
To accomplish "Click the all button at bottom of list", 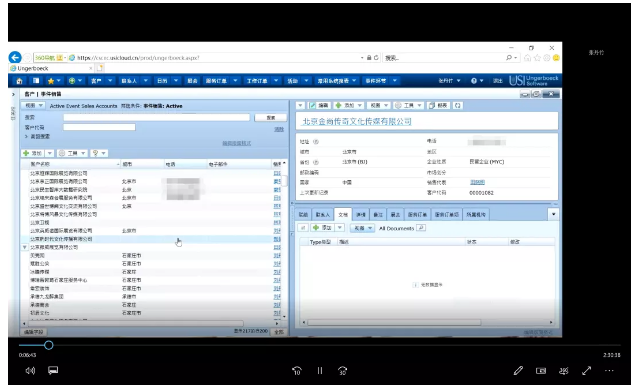I will [279, 332].
